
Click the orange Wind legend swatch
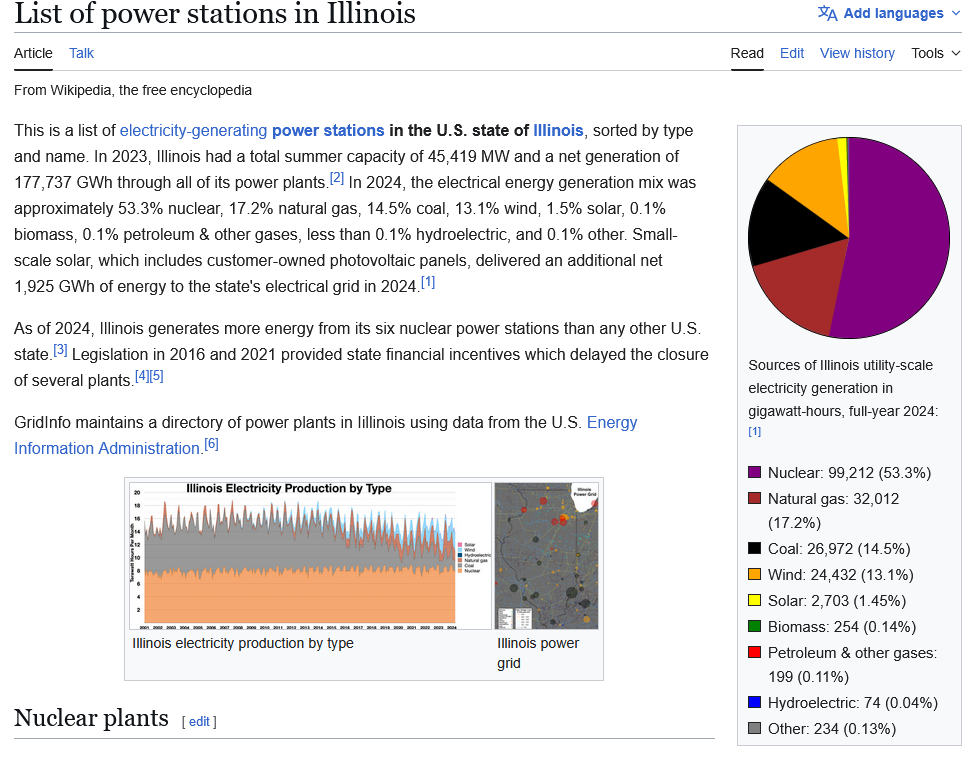pyautogui.click(x=755, y=574)
